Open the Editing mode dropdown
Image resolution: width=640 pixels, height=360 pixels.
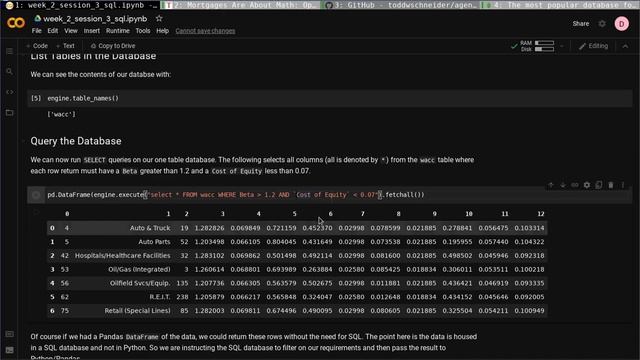click(x=593, y=46)
